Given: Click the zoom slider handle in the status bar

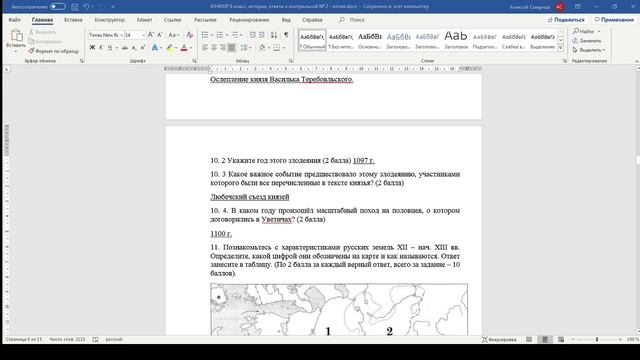Looking at the screenshot, I should click(x=597, y=339).
